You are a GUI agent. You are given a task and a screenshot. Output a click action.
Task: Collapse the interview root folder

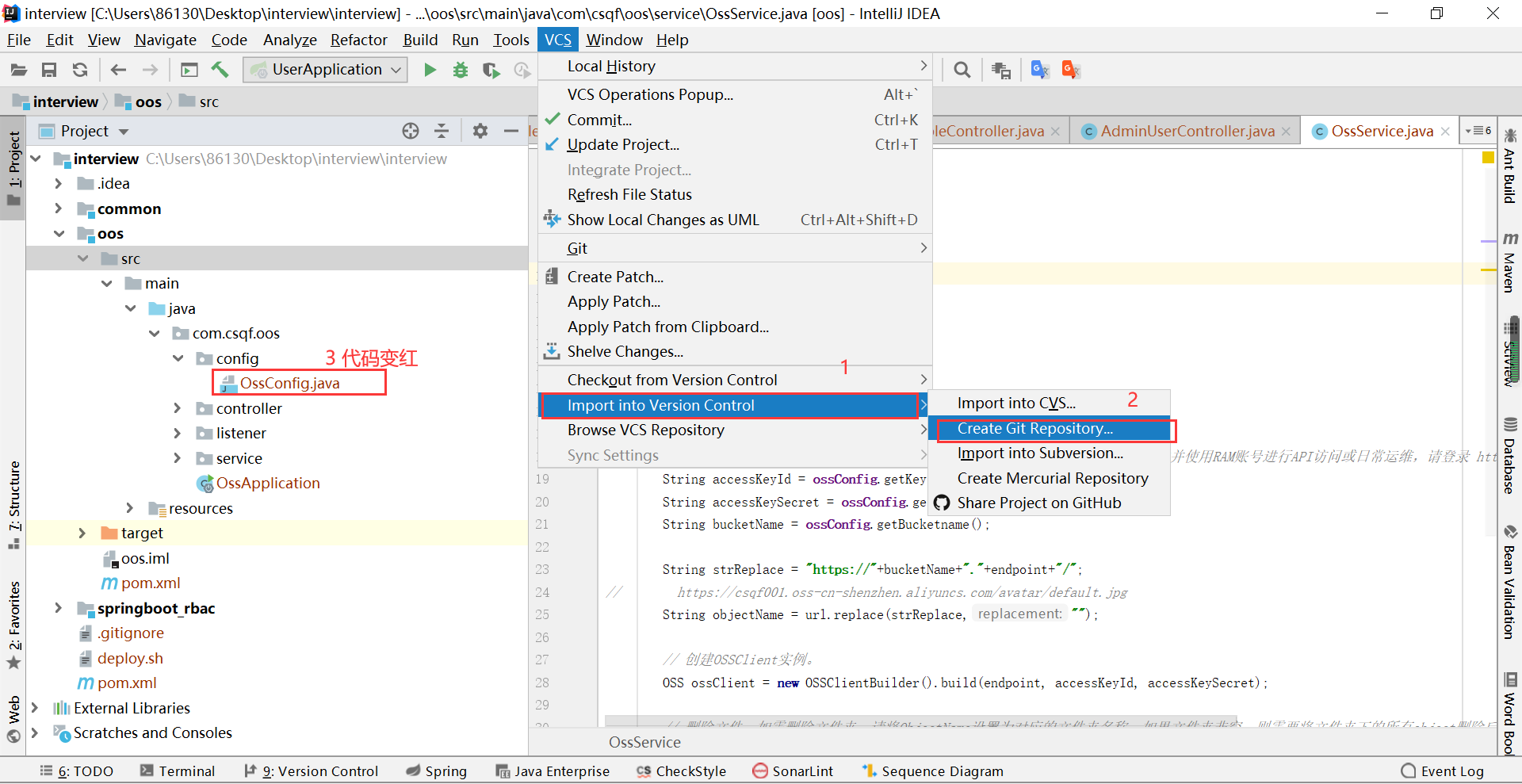[x=36, y=159]
